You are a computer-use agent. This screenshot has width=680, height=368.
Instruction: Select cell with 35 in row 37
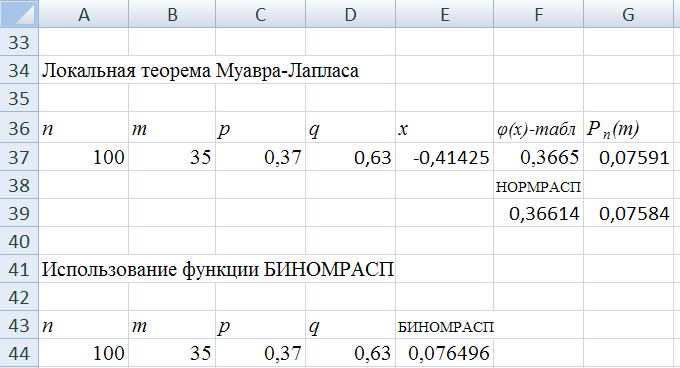pyautogui.click(x=172, y=156)
